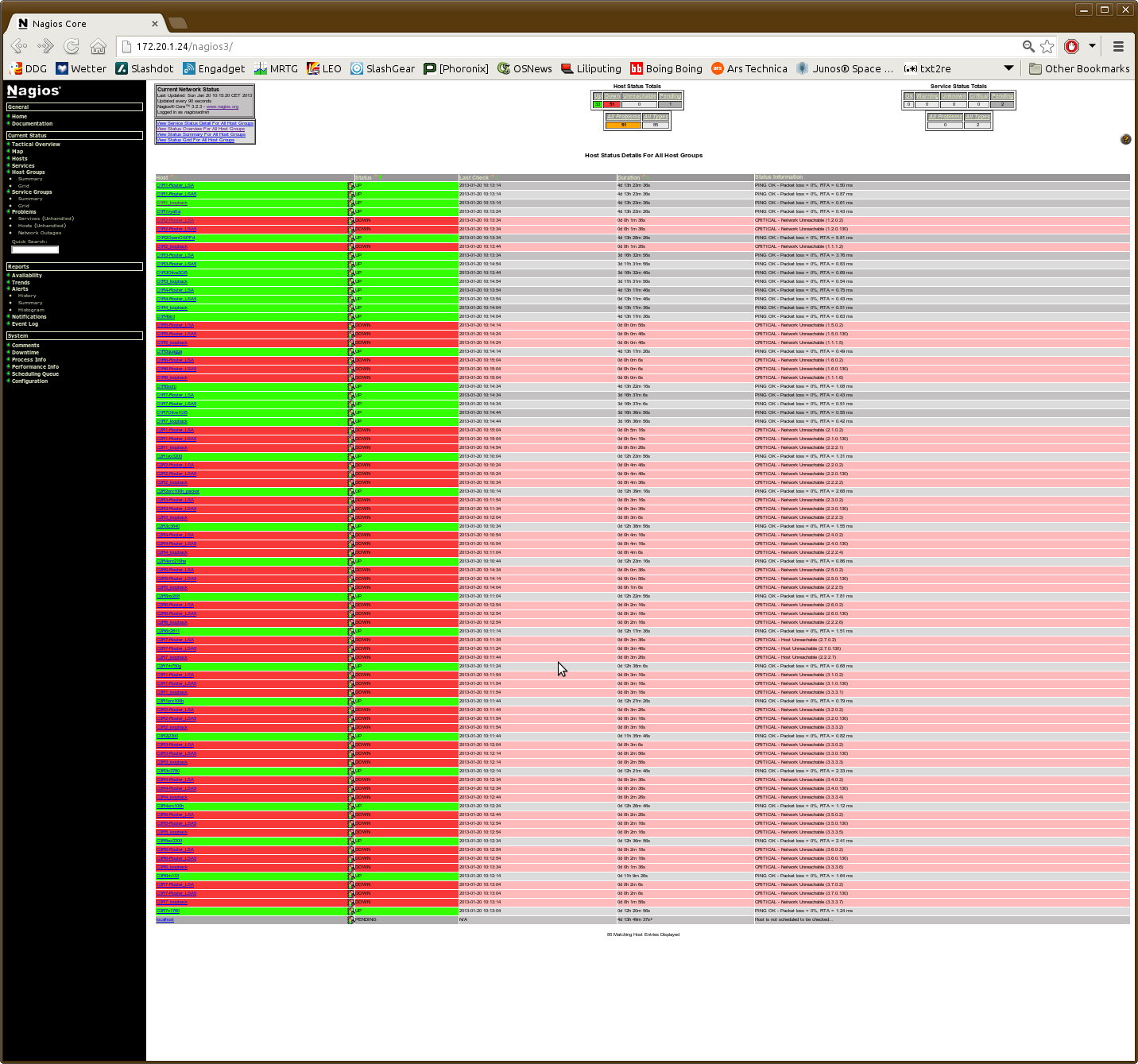Viewport: 1138px width, 1064px height.
Task: Open the Other Bookmarks folder
Action: coord(1079,68)
